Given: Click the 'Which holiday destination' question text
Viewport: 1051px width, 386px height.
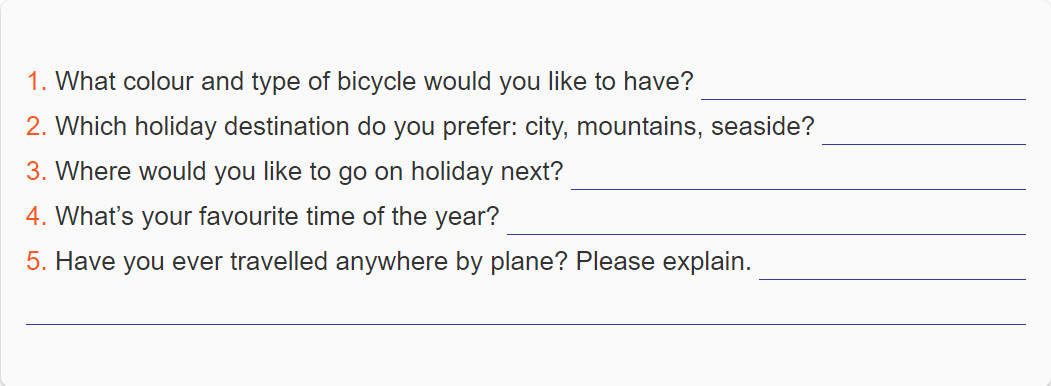Looking at the screenshot, I should click(434, 127).
